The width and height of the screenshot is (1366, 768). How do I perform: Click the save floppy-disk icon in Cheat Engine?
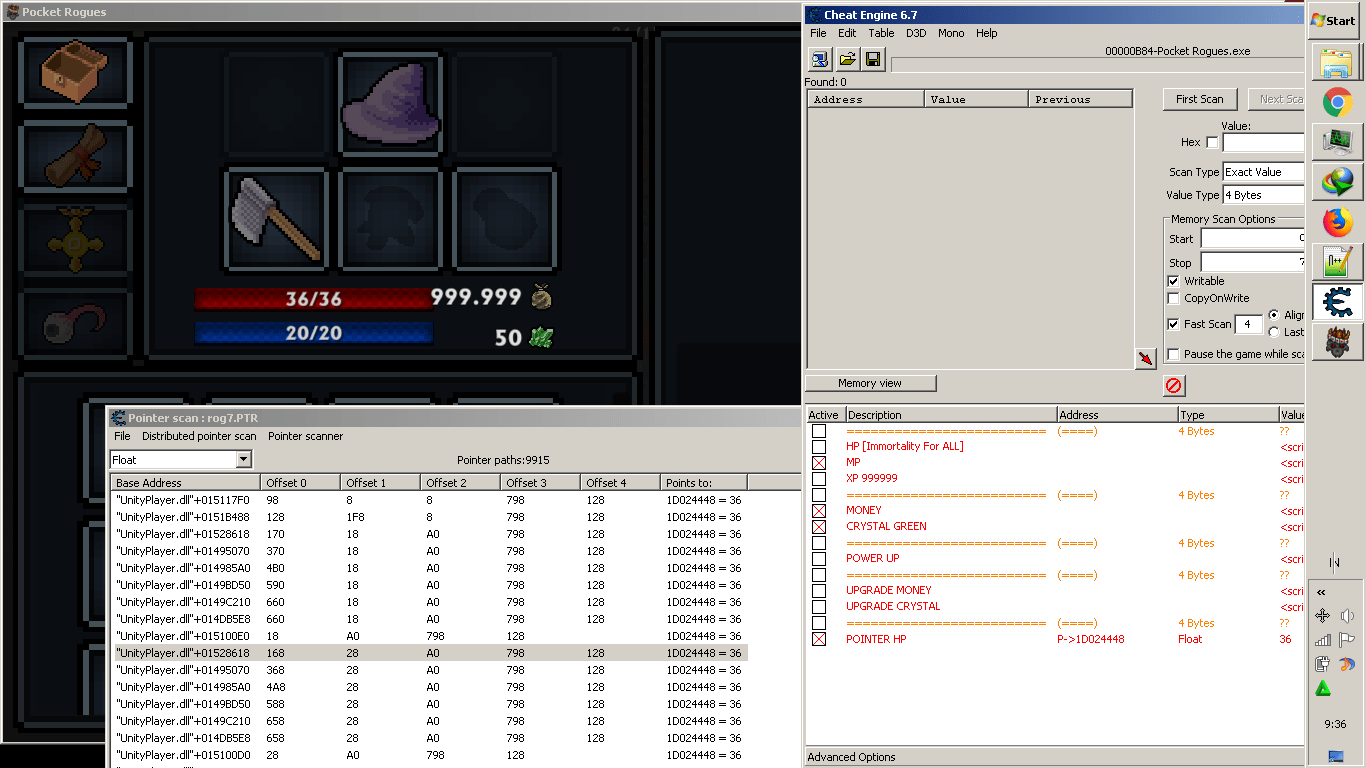coord(873,59)
